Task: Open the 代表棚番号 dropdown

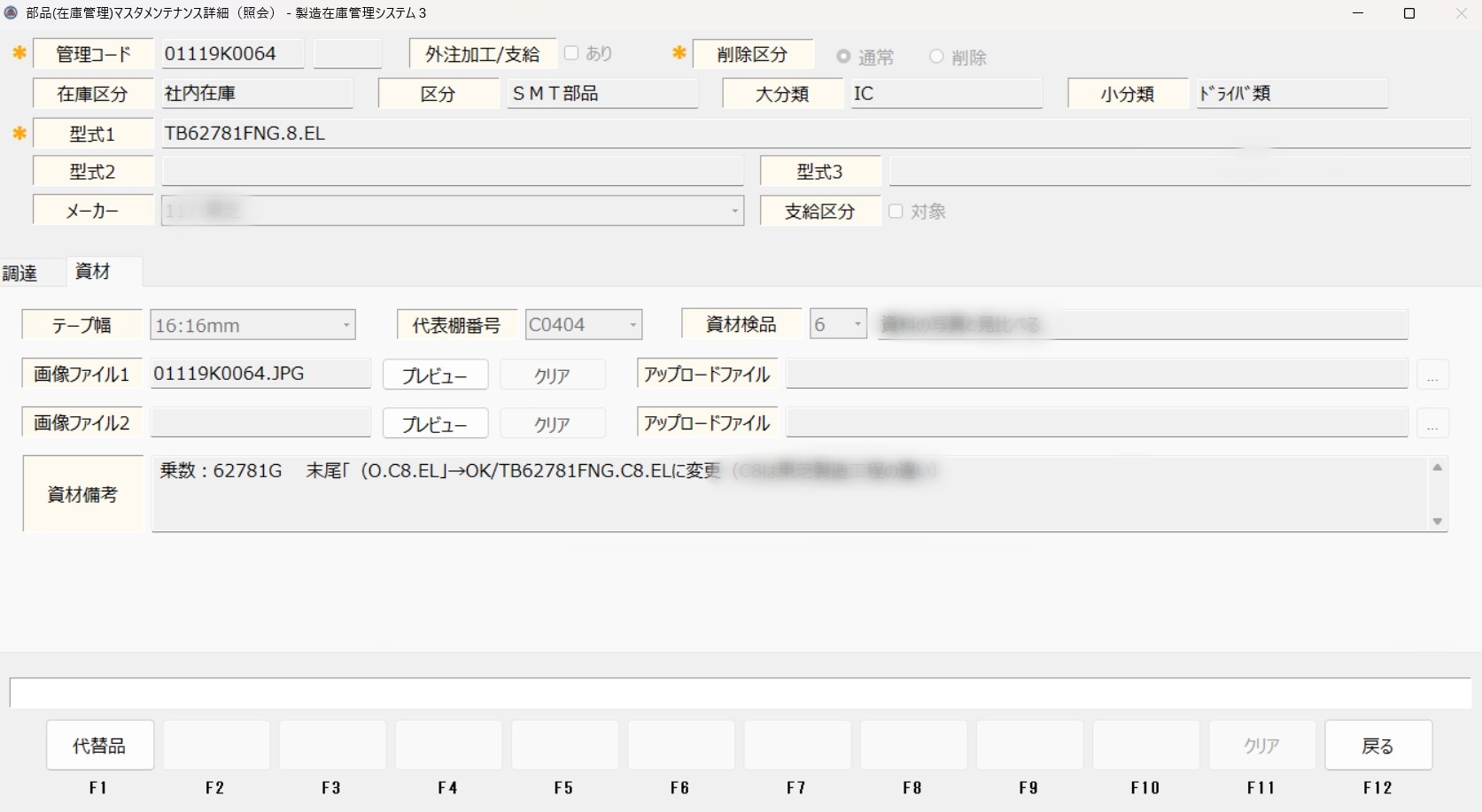Action: click(x=632, y=326)
